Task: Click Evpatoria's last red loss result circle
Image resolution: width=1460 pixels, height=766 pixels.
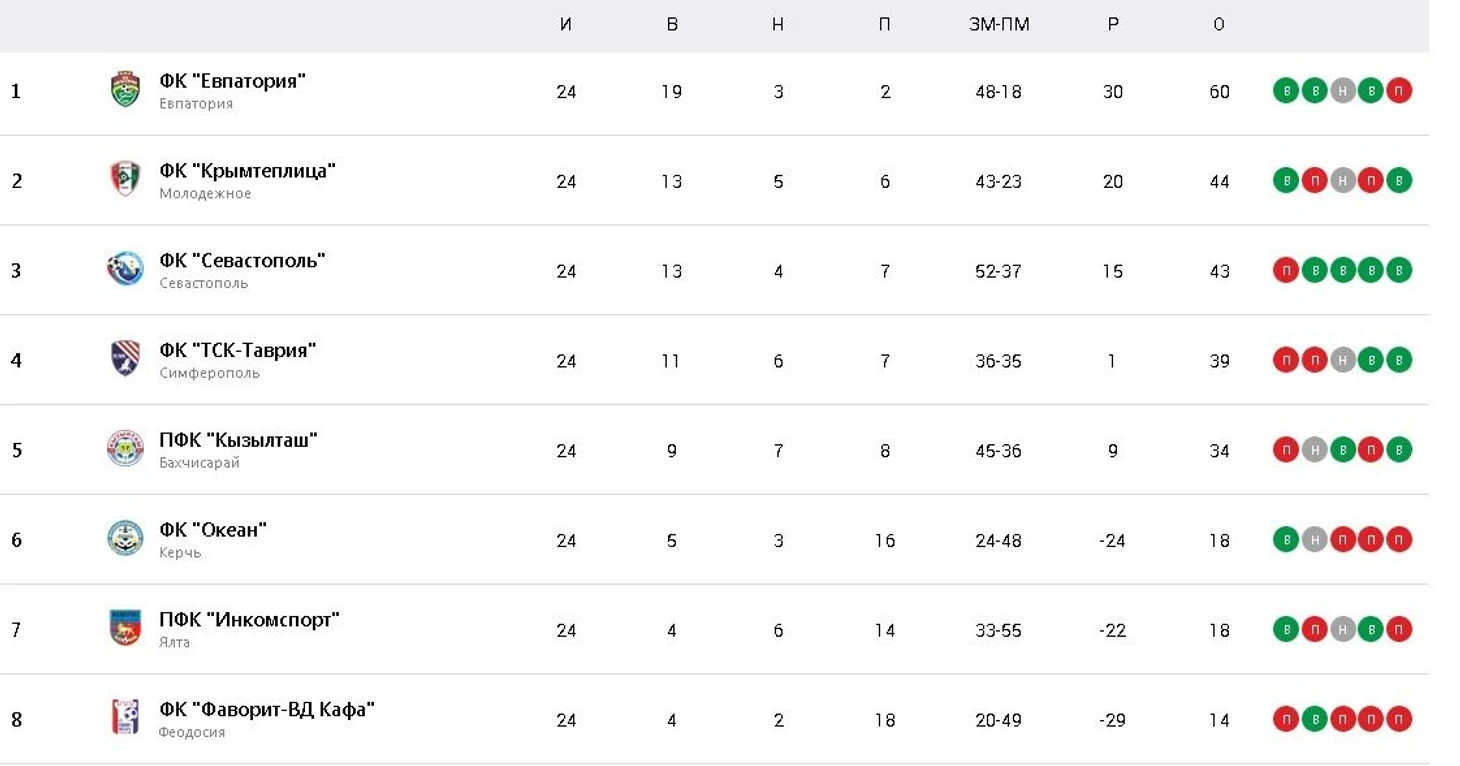Action: pyautogui.click(x=1399, y=91)
